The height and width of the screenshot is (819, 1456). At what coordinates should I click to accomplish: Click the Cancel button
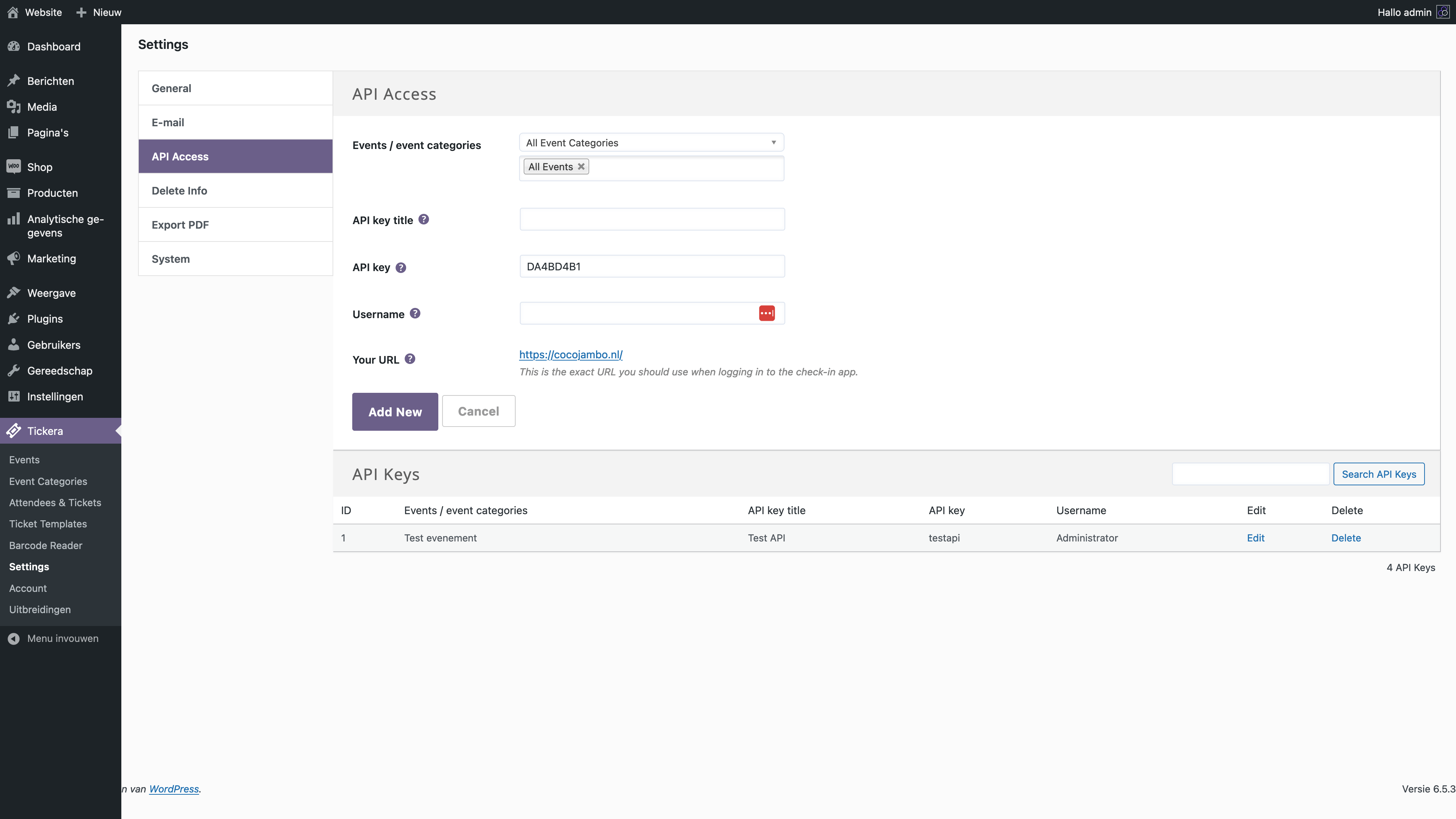pos(478,411)
